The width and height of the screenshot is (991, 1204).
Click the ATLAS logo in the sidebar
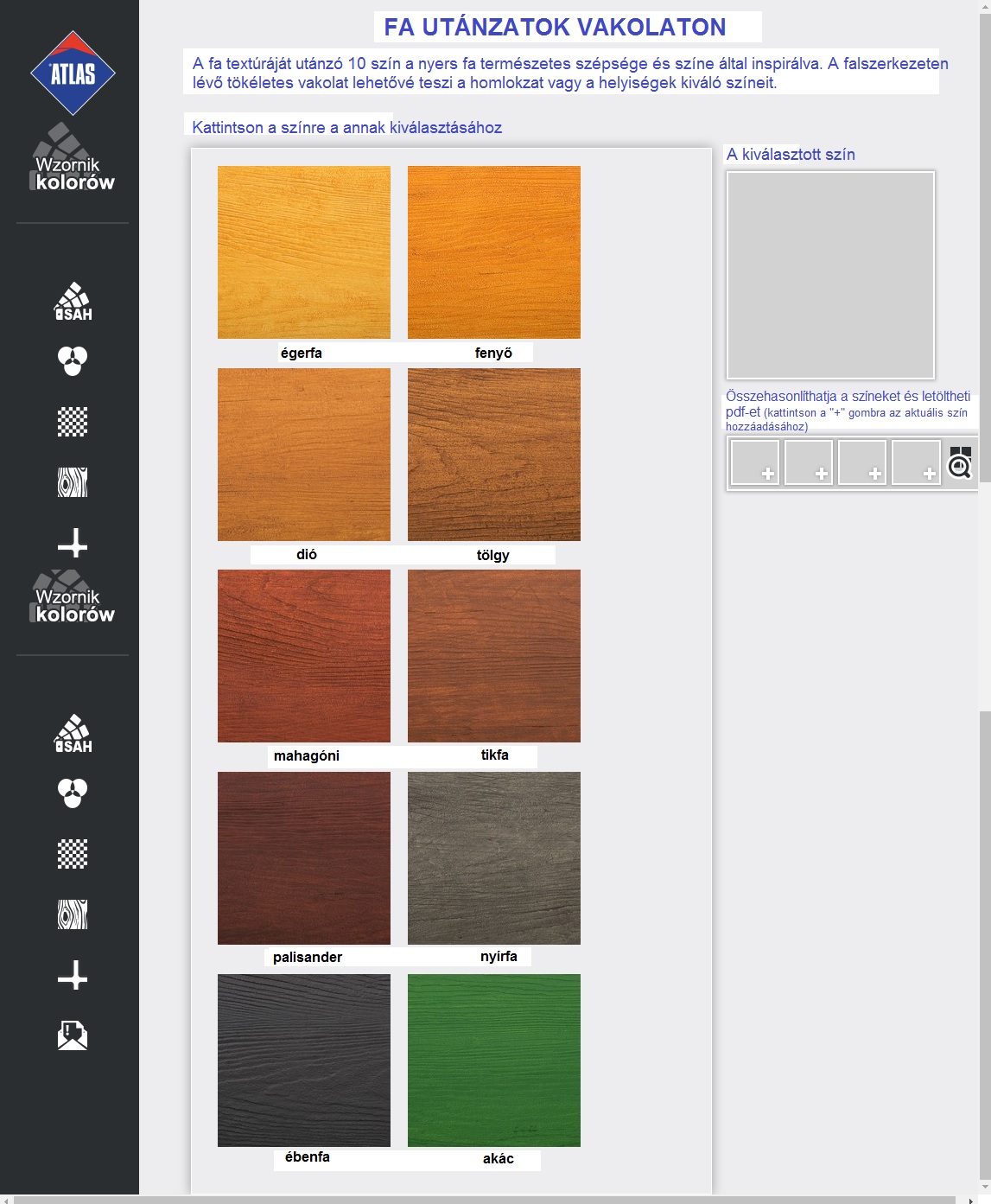pos(73,73)
